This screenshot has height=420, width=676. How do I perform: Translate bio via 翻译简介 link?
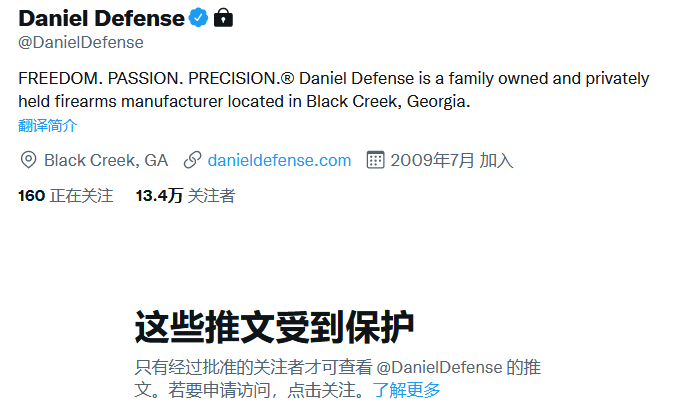(47, 125)
